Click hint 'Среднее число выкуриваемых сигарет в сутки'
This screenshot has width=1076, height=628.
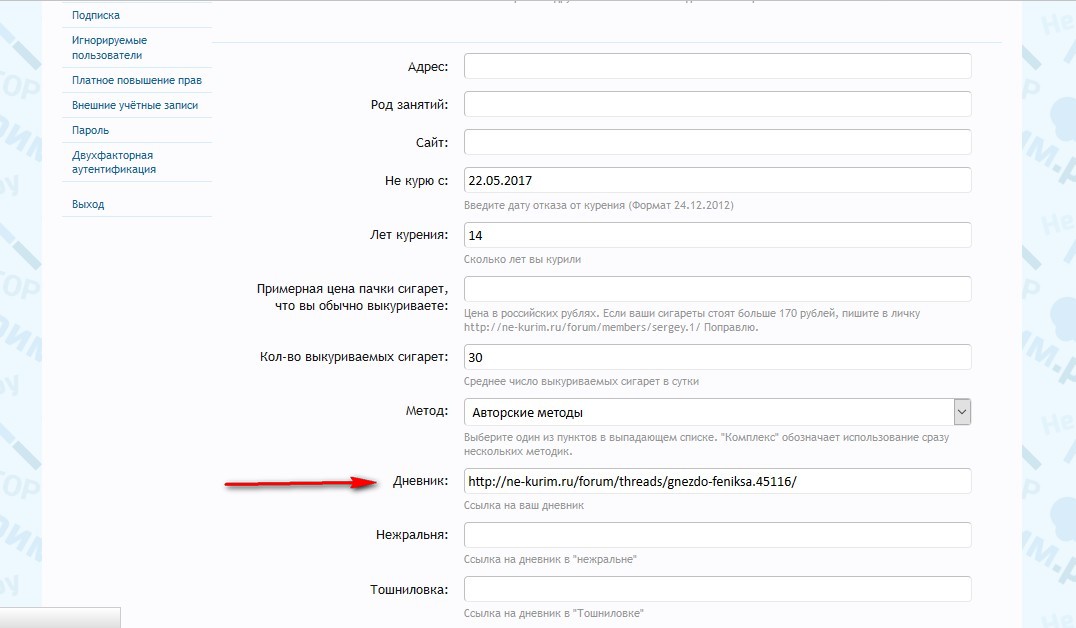581,382
